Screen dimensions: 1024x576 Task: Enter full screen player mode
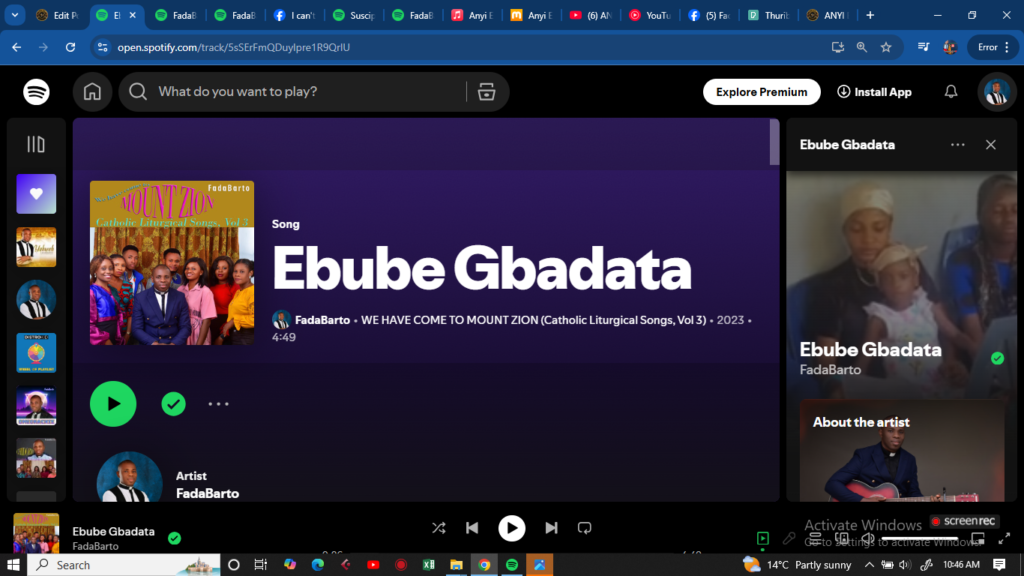[x=1004, y=538]
